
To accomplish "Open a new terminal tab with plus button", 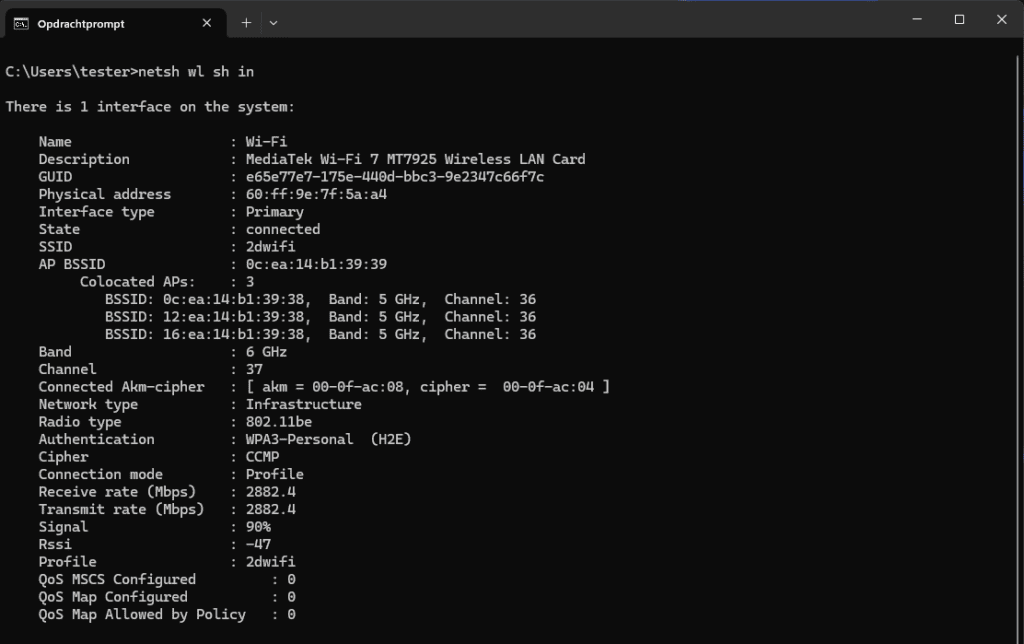I will 246,22.
